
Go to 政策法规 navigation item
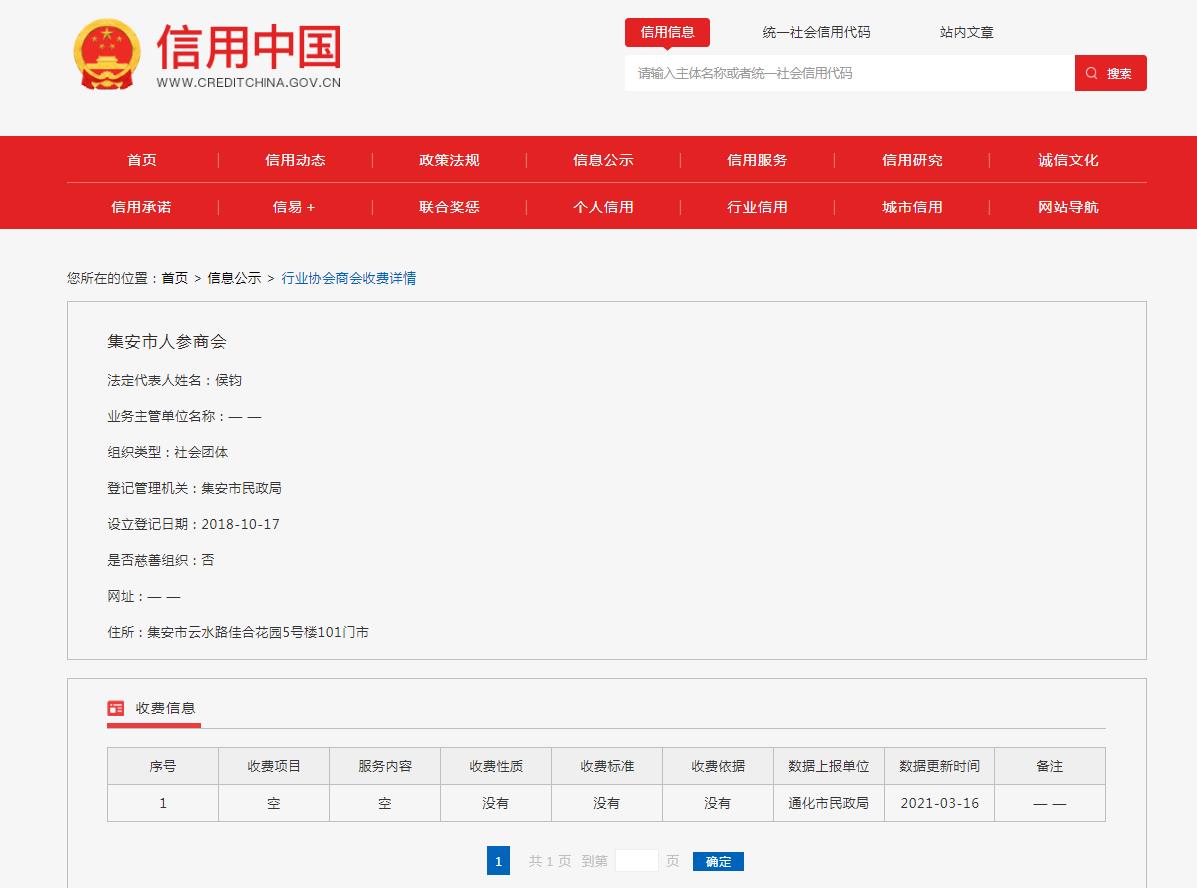[449, 160]
